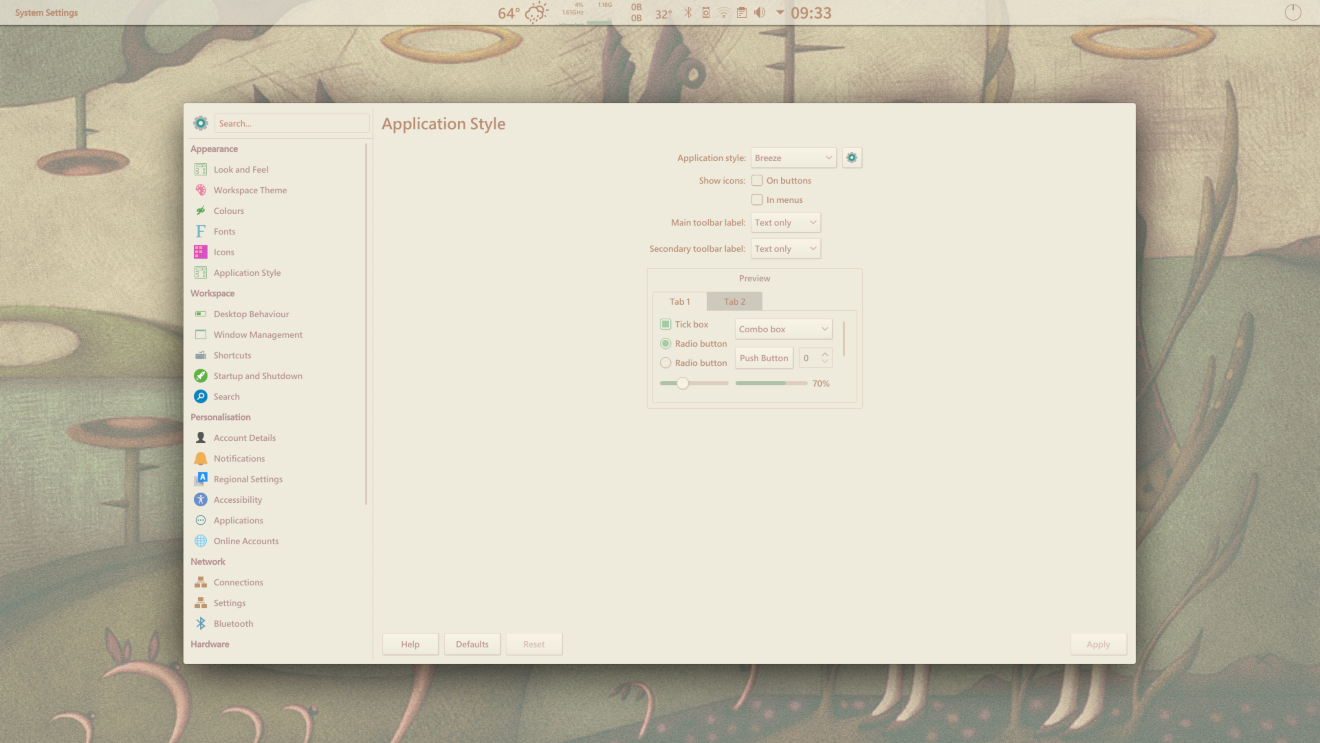Open network Connections settings
This screenshot has width=1320, height=743.
point(277,582)
